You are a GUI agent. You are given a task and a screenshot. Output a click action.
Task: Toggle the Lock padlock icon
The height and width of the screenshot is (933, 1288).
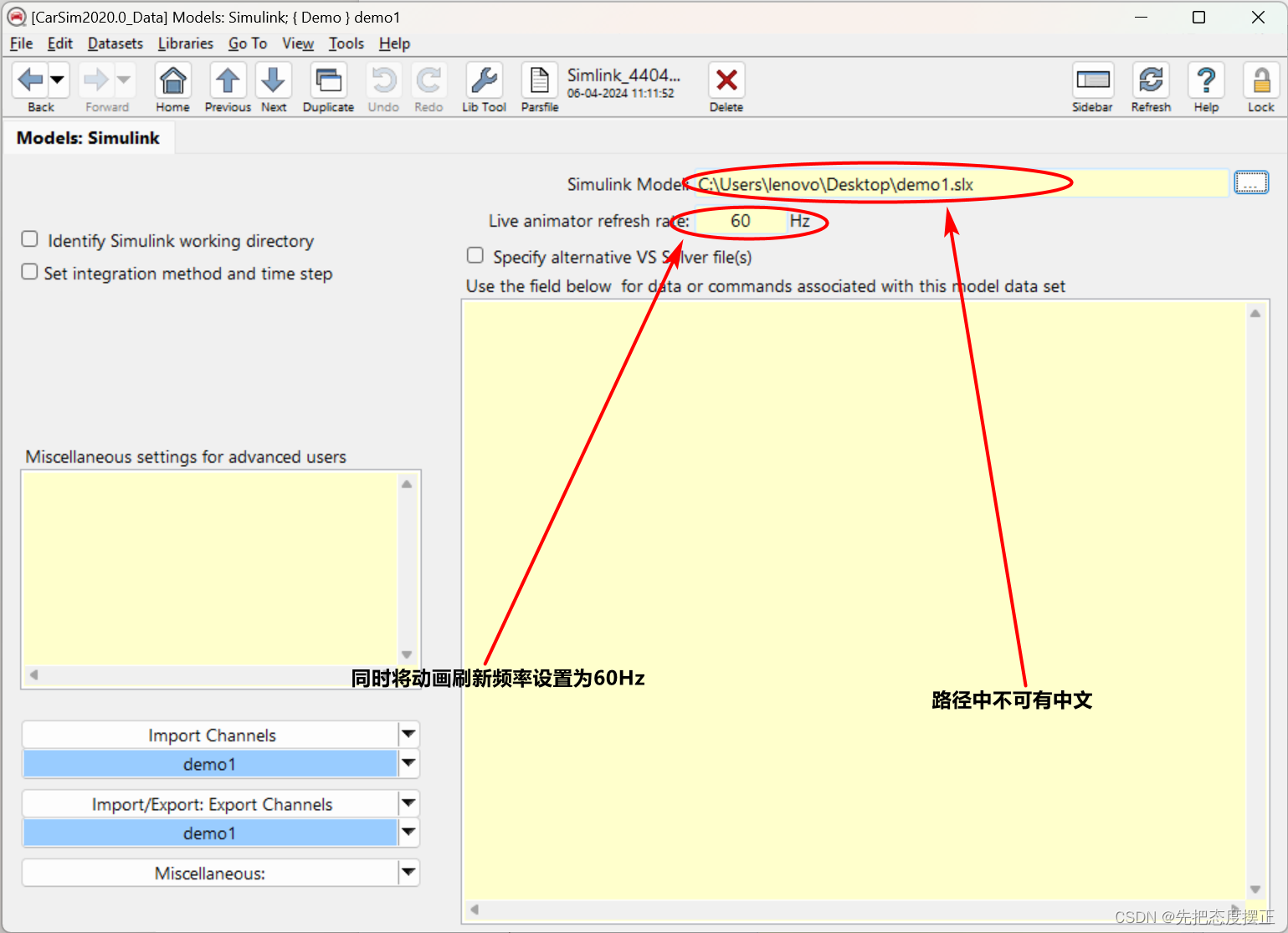[x=1261, y=80]
